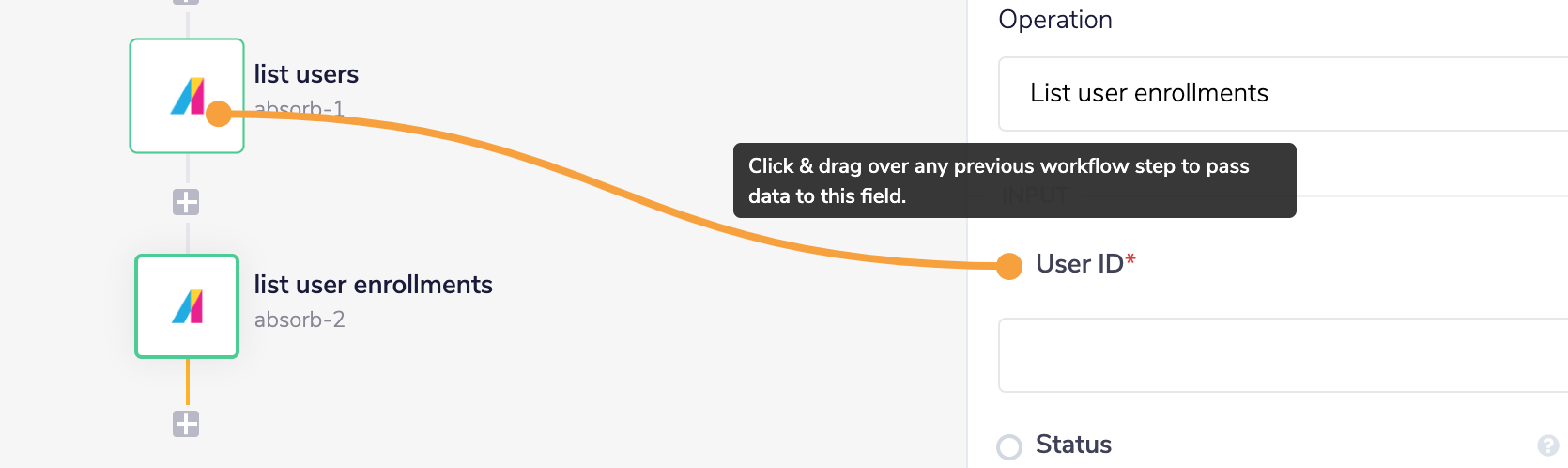Select the absorb-2 step name label
Viewport: 1568px width, 468px height.
click(x=300, y=320)
